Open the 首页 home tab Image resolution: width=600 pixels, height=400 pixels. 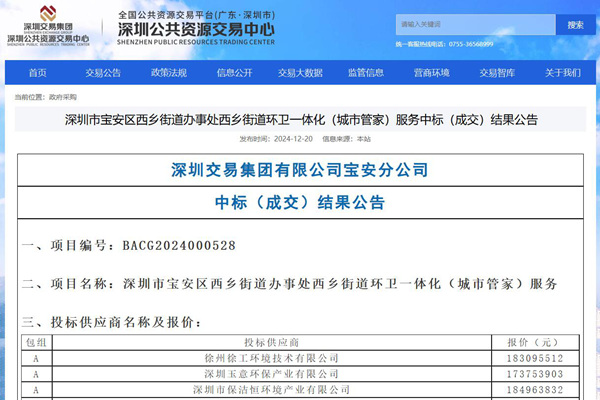[x=37, y=73]
